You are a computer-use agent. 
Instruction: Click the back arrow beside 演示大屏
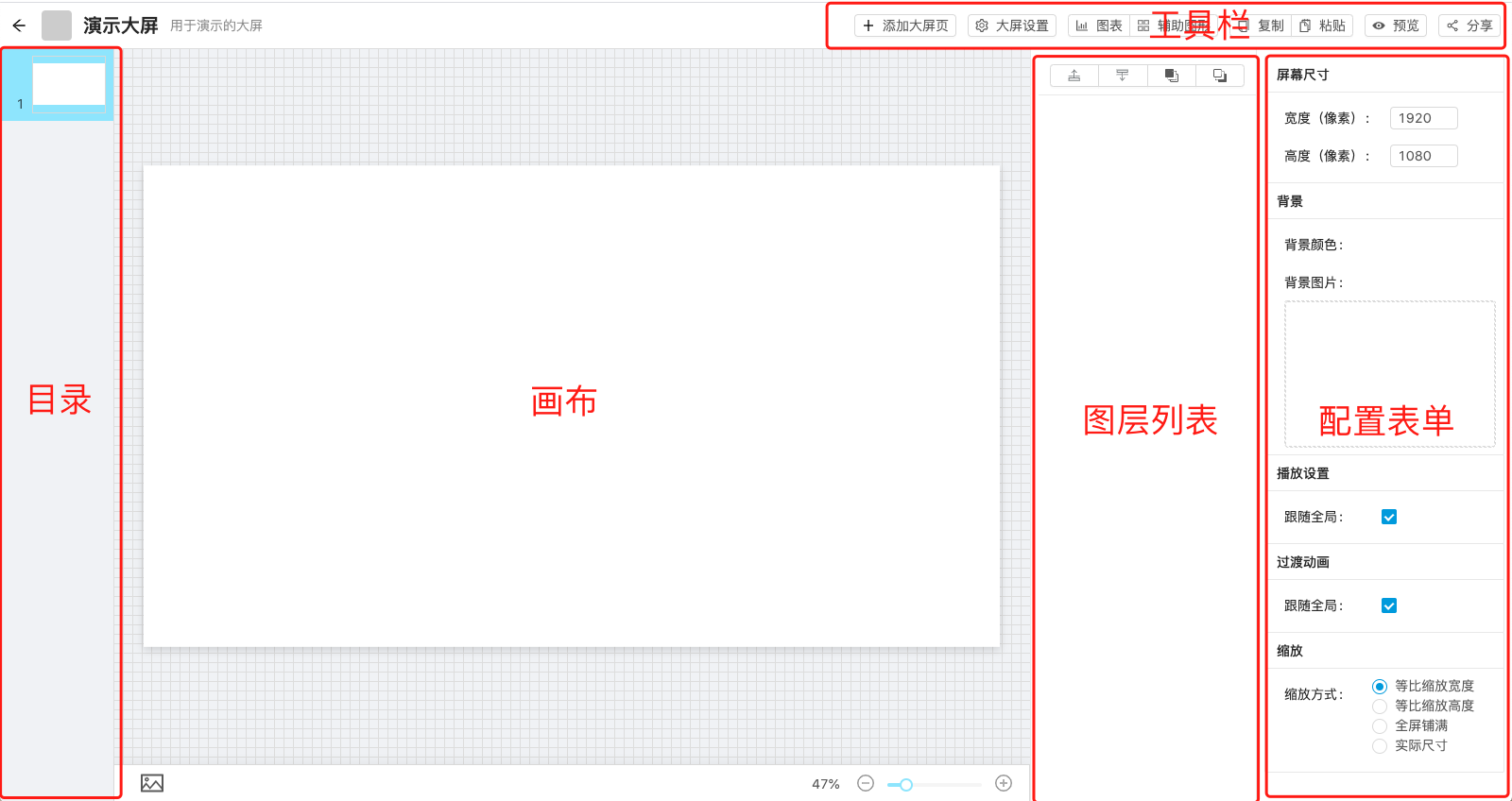coord(19,26)
